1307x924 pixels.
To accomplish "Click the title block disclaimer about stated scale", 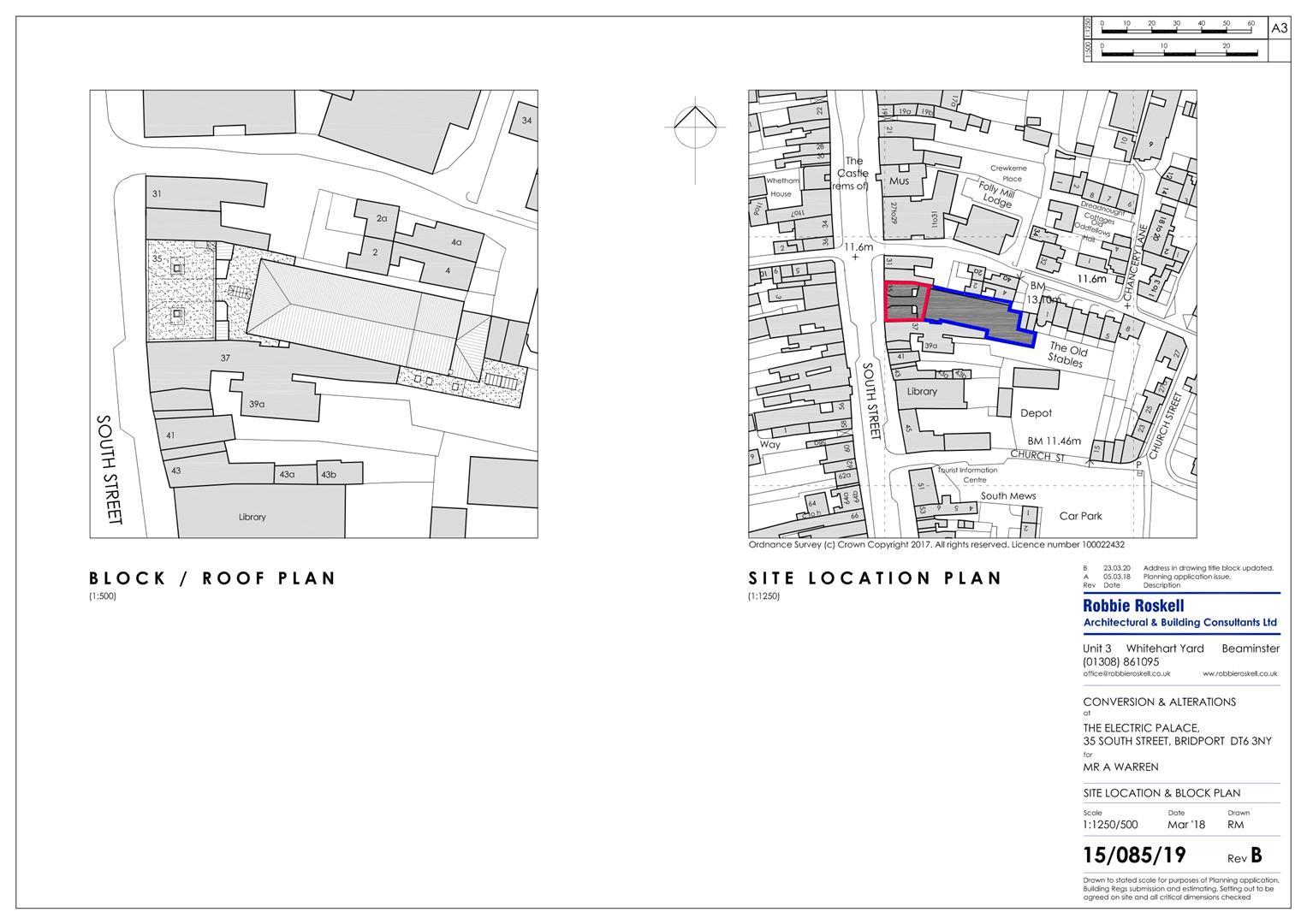I will pyautogui.click(x=1181, y=888).
